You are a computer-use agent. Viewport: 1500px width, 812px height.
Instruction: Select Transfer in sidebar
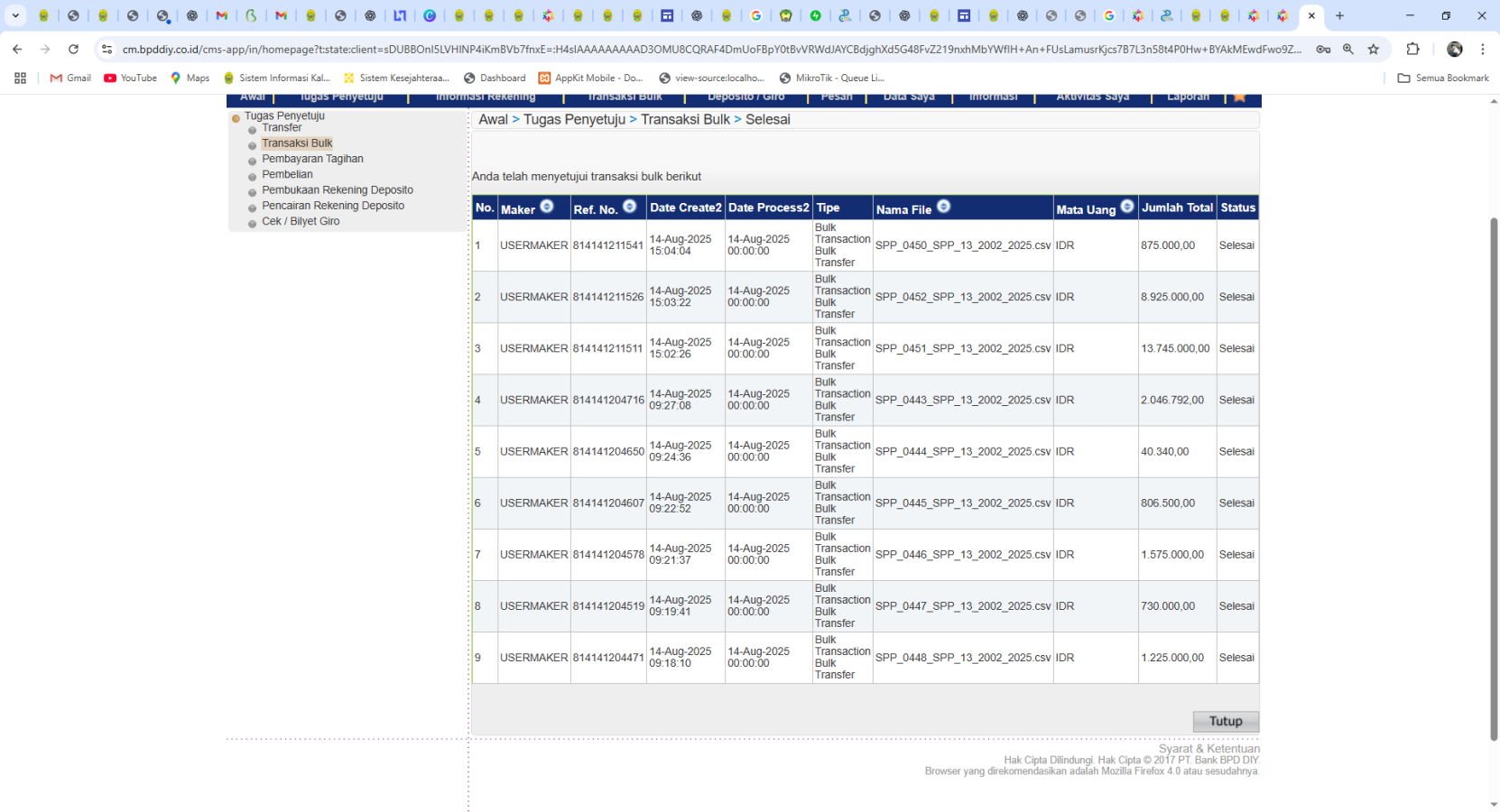click(x=282, y=127)
